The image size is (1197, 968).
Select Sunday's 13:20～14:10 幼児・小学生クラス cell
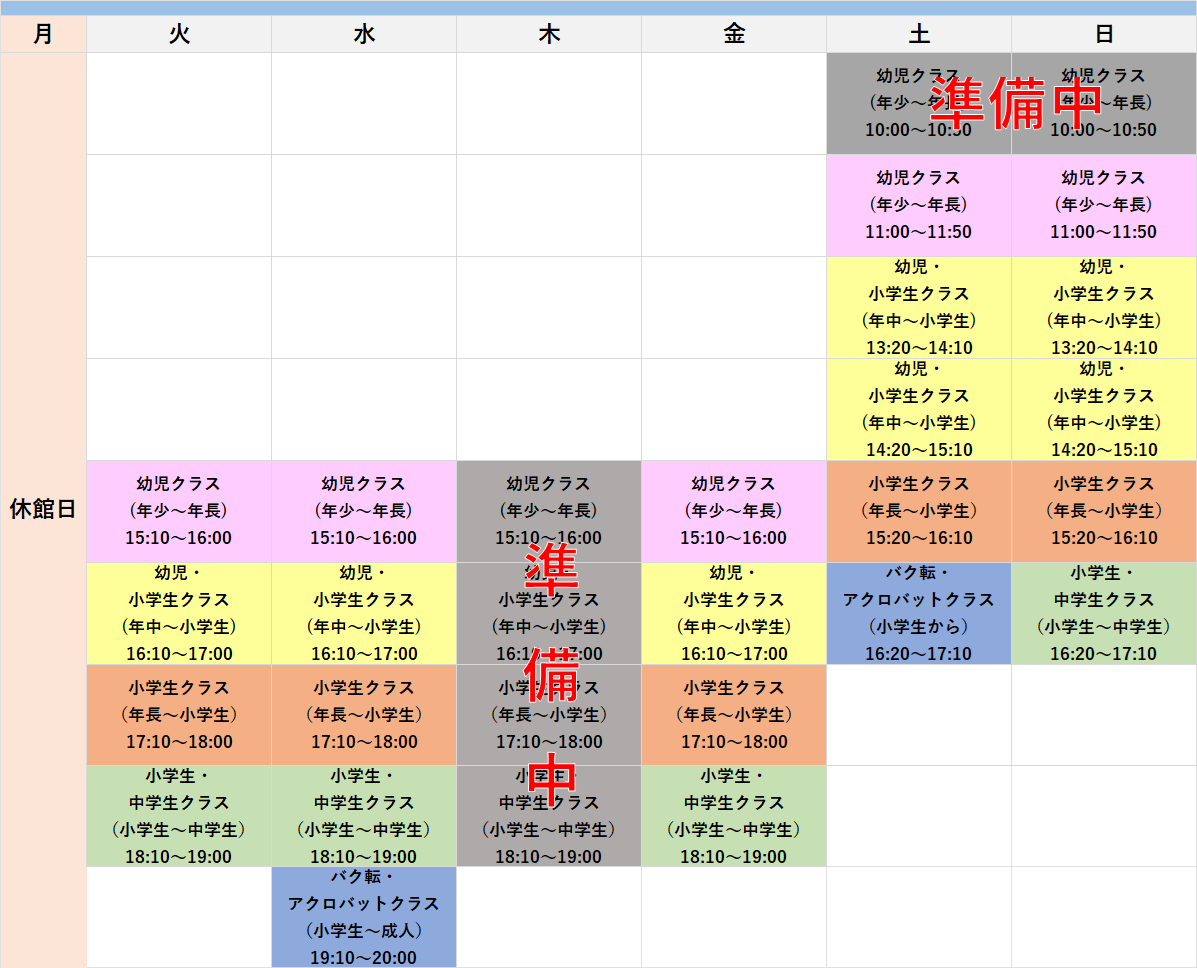coord(1104,307)
